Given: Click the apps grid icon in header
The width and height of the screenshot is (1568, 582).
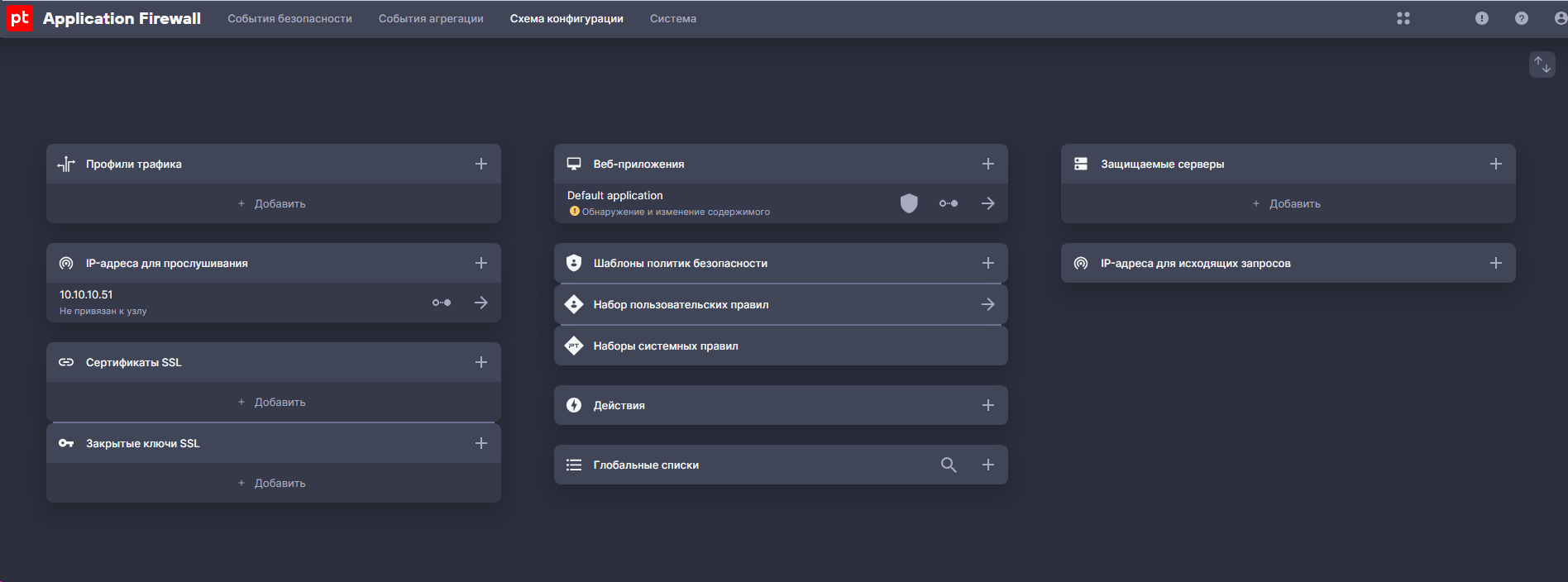Looking at the screenshot, I should point(1403,18).
